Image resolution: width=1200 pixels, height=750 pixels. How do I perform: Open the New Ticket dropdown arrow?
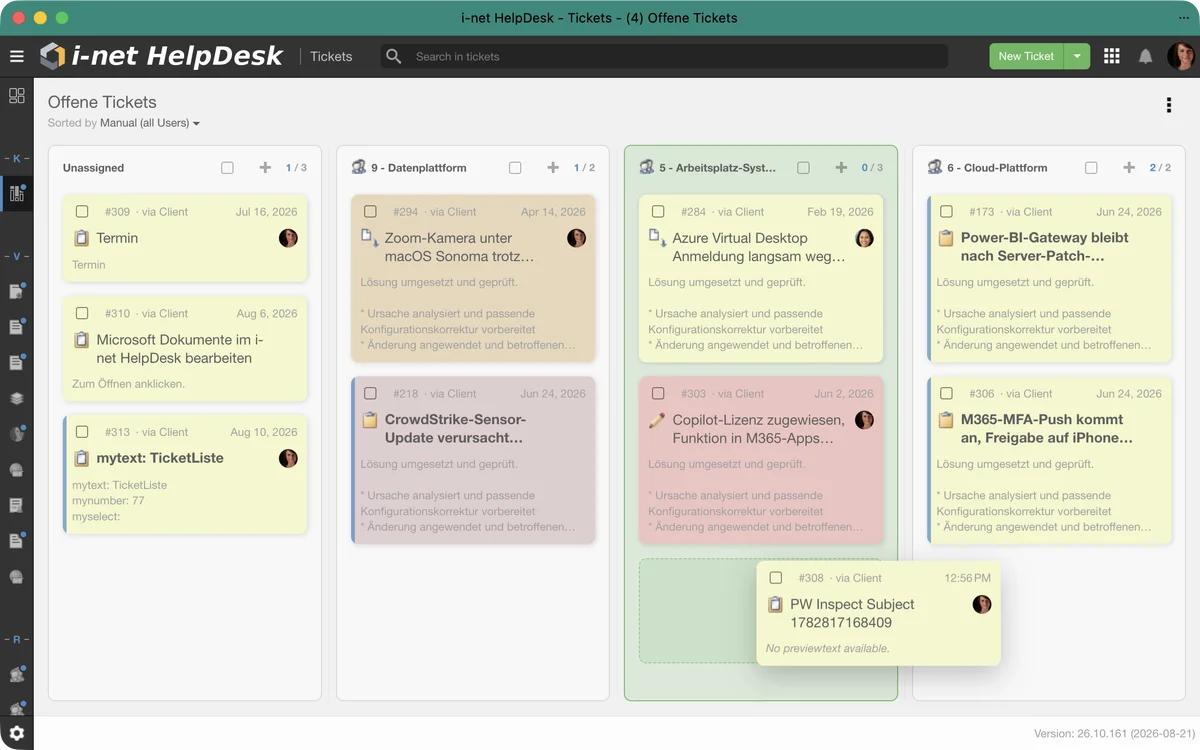coord(1076,56)
